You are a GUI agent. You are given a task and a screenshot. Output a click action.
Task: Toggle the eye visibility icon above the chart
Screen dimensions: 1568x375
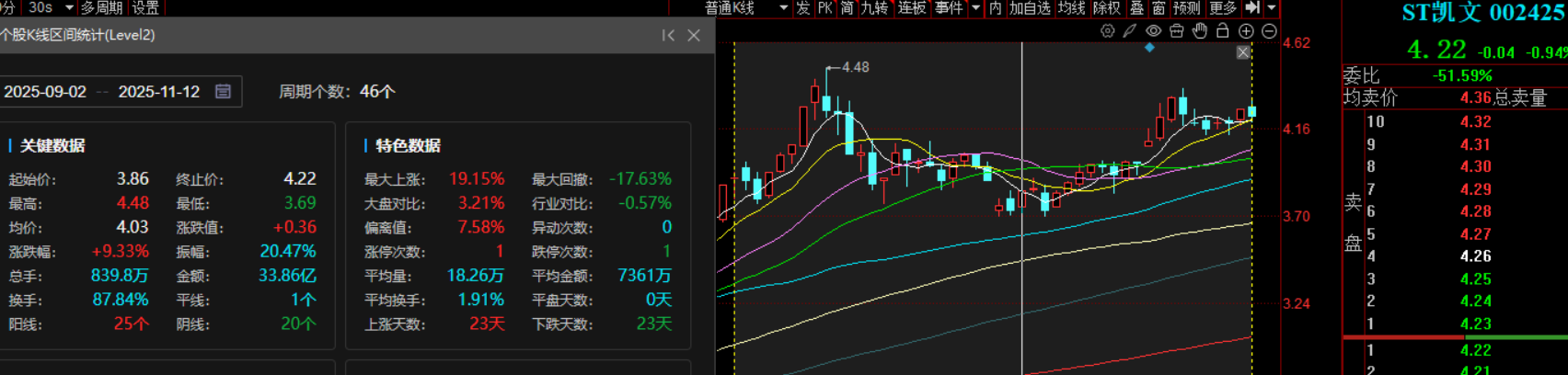[1153, 31]
